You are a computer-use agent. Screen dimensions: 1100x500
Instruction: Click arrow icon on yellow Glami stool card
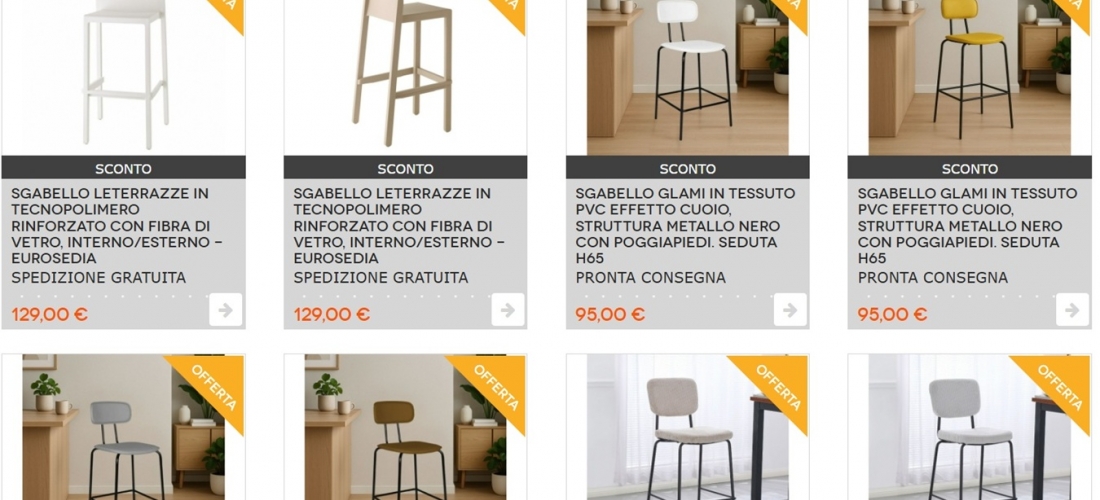click(1072, 310)
